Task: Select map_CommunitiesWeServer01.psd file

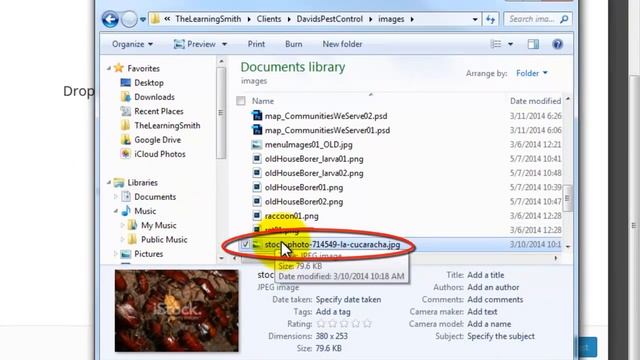Action: click(327, 130)
